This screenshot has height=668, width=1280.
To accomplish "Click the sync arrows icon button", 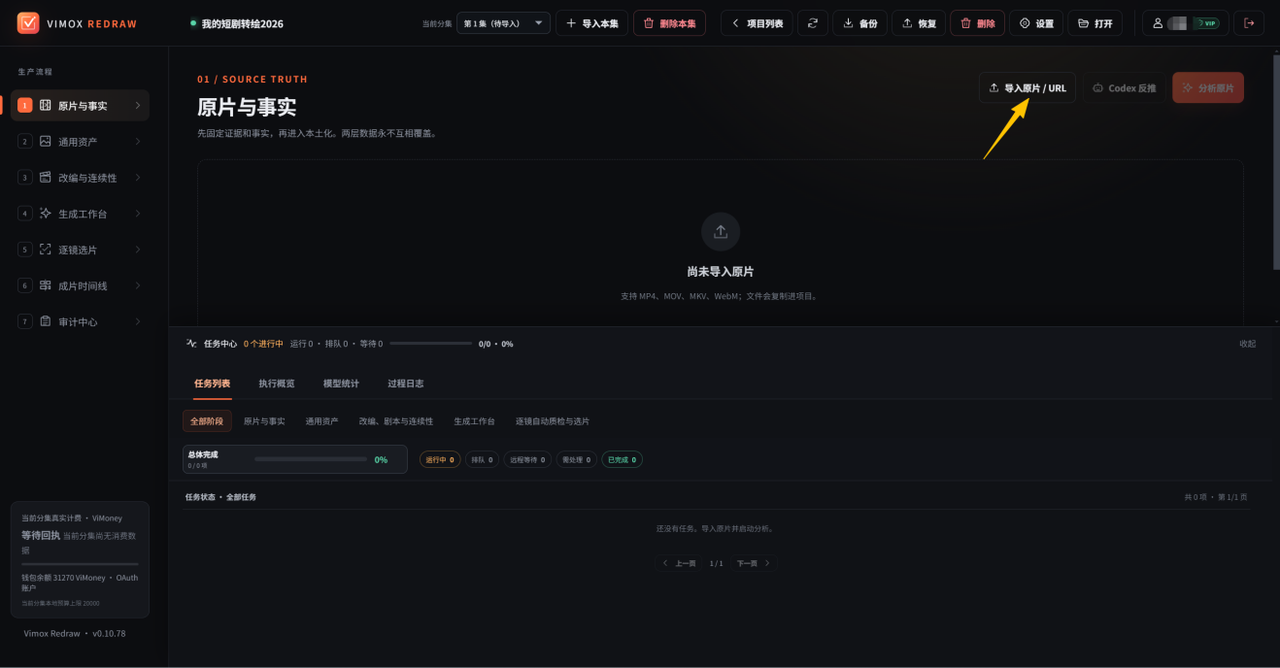I will point(813,23).
